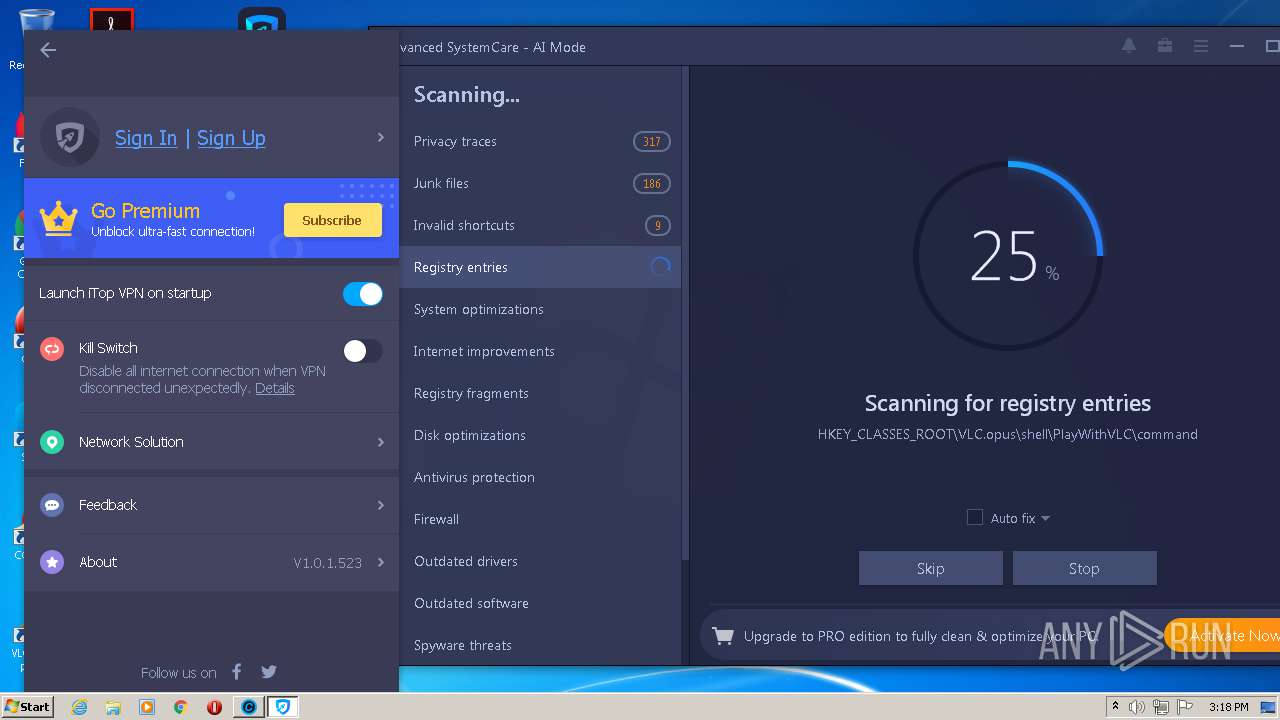This screenshot has height=720, width=1280.
Task: Stop the running scan
Action: coord(1085,568)
